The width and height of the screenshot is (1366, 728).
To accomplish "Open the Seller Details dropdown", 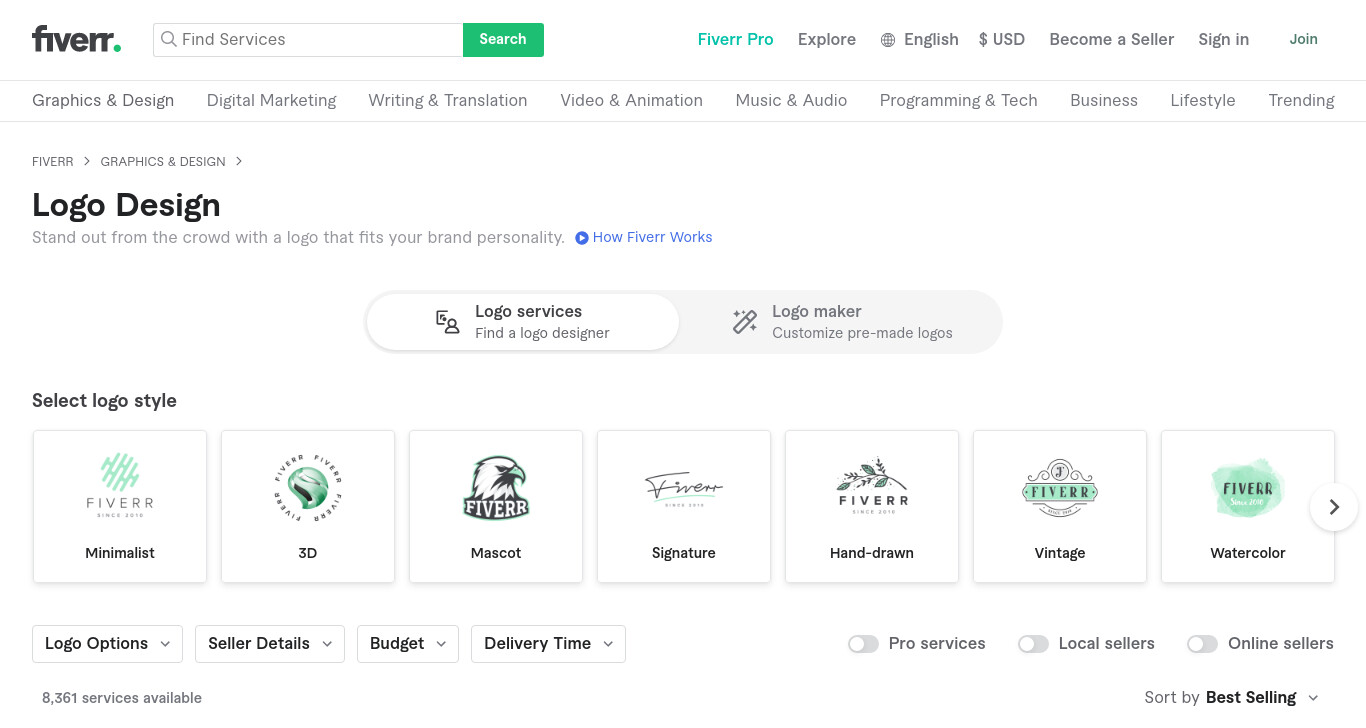I will pyautogui.click(x=270, y=644).
